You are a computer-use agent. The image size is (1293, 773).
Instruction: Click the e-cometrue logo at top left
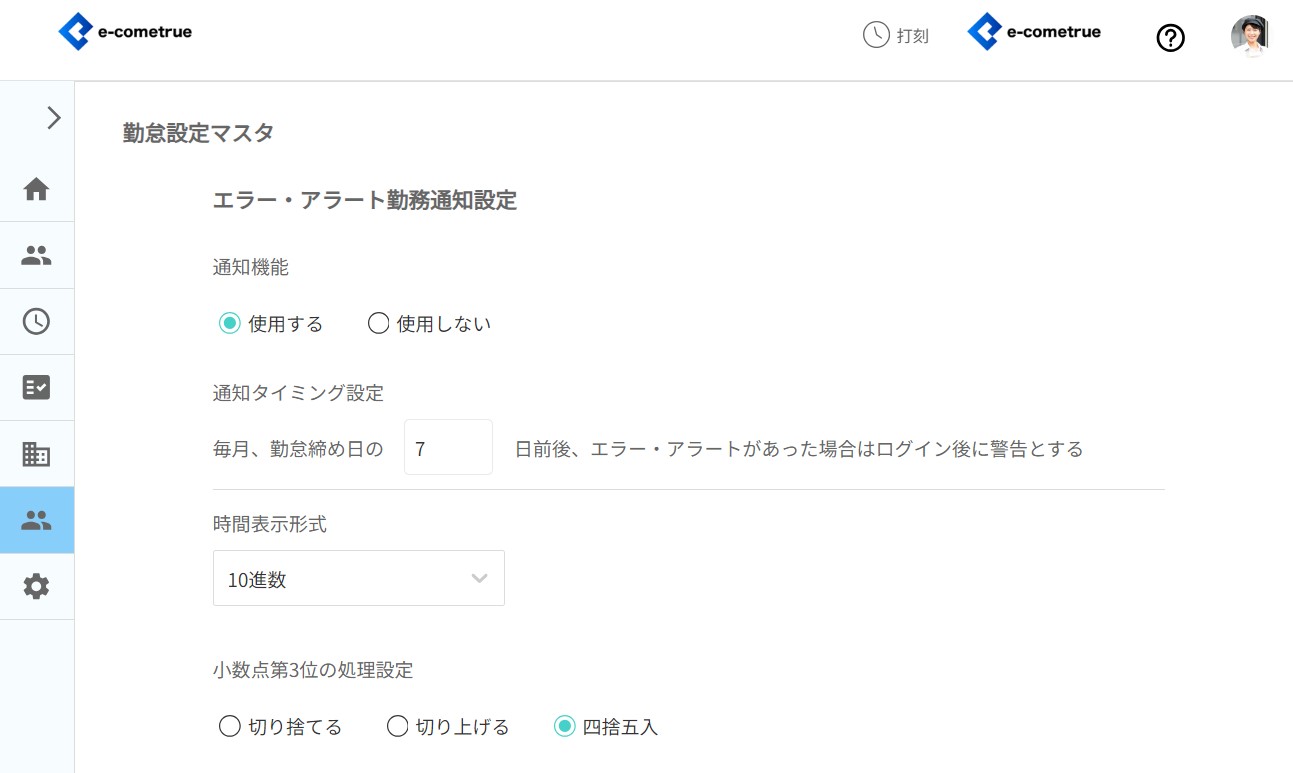pyautogui.click(x=126, y=32)
